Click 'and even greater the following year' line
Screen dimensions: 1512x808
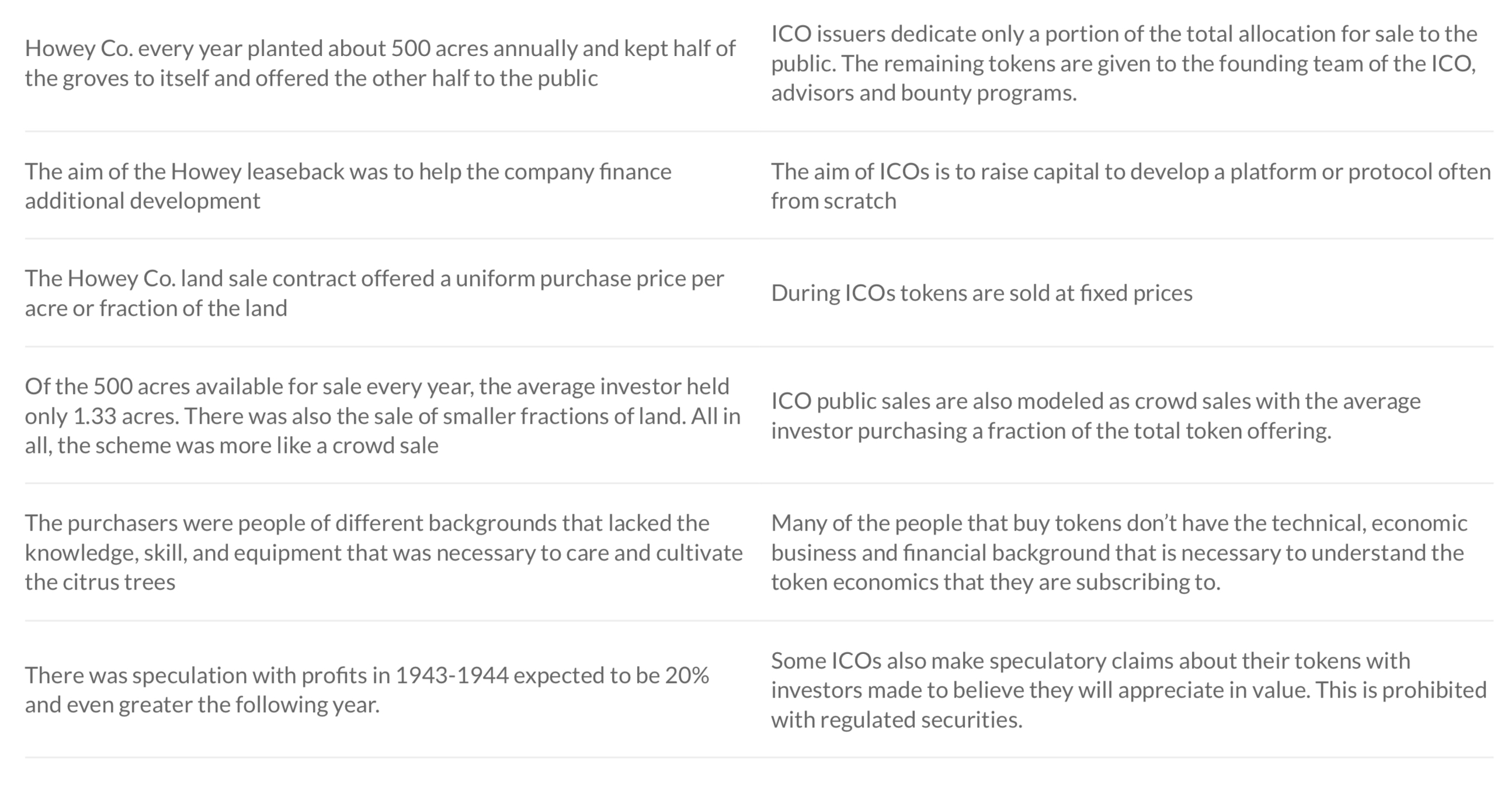202,704
